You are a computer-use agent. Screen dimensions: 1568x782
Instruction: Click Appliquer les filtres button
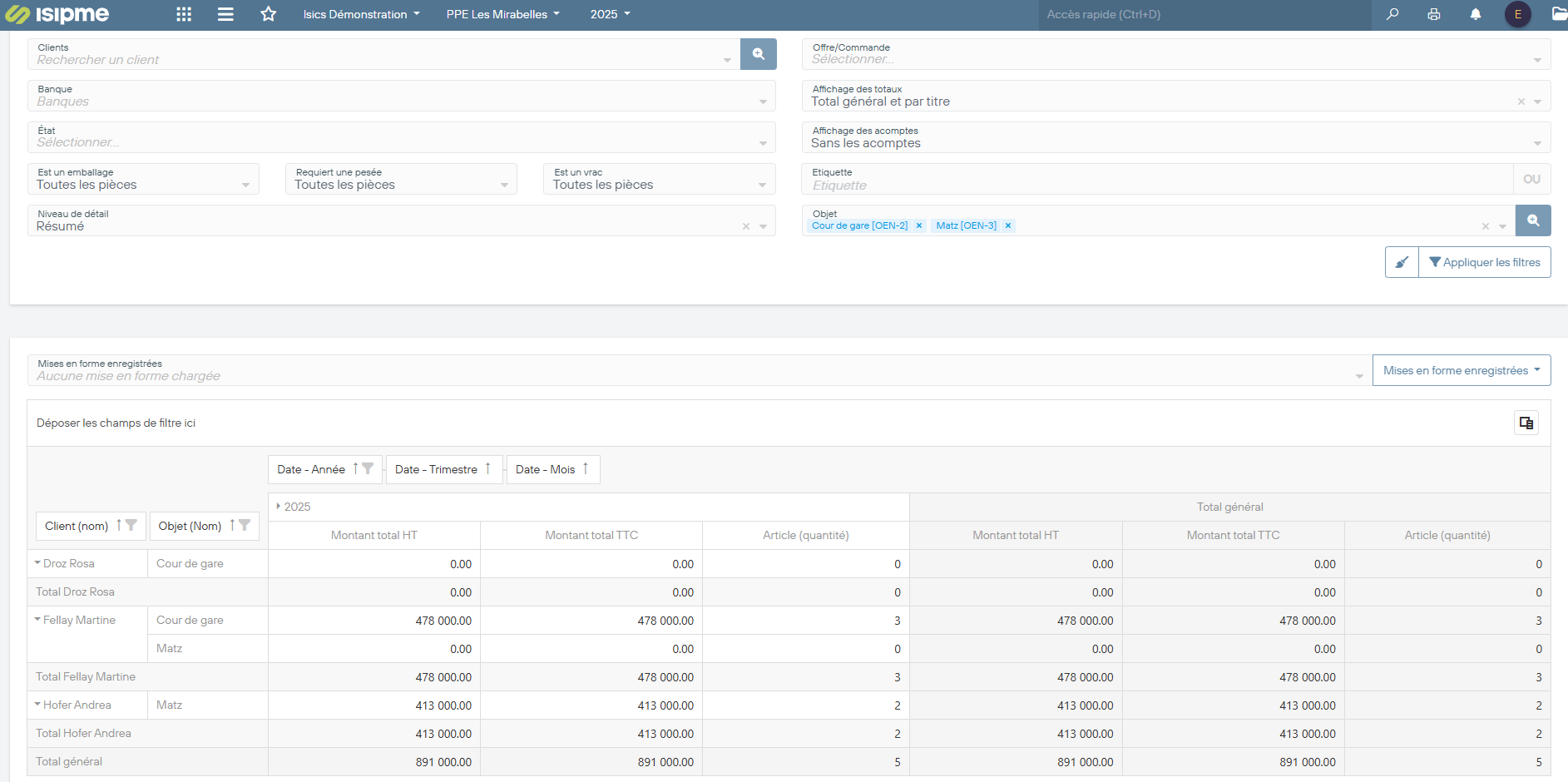coord(1484,262)
